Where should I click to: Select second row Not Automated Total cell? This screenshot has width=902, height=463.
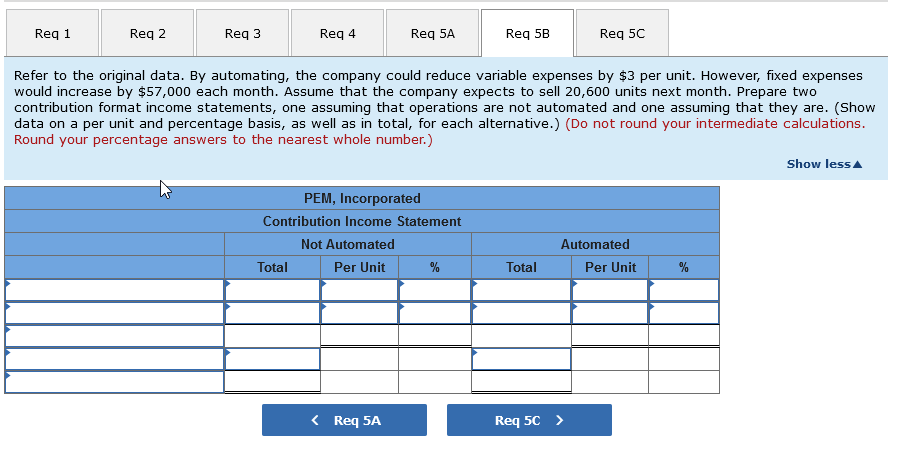[272, 313]
